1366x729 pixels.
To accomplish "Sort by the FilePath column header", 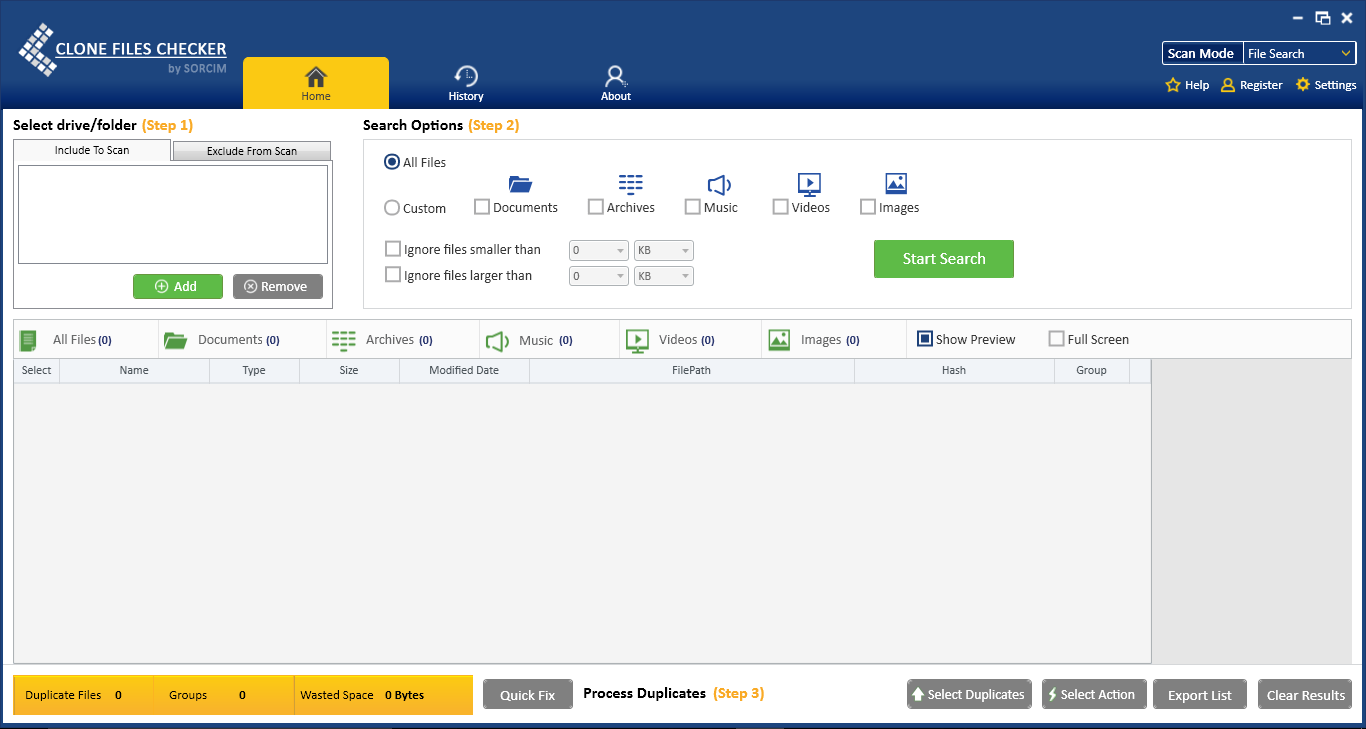I will 692,371.
